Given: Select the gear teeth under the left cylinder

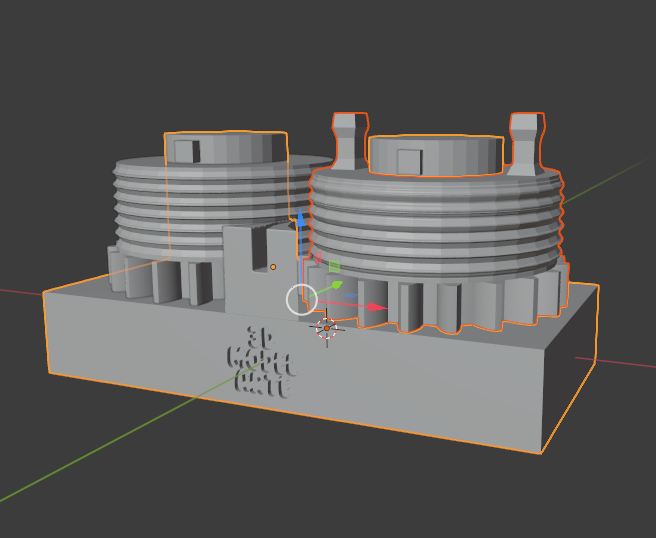Looking at the screenshot, I should point(163,277).
